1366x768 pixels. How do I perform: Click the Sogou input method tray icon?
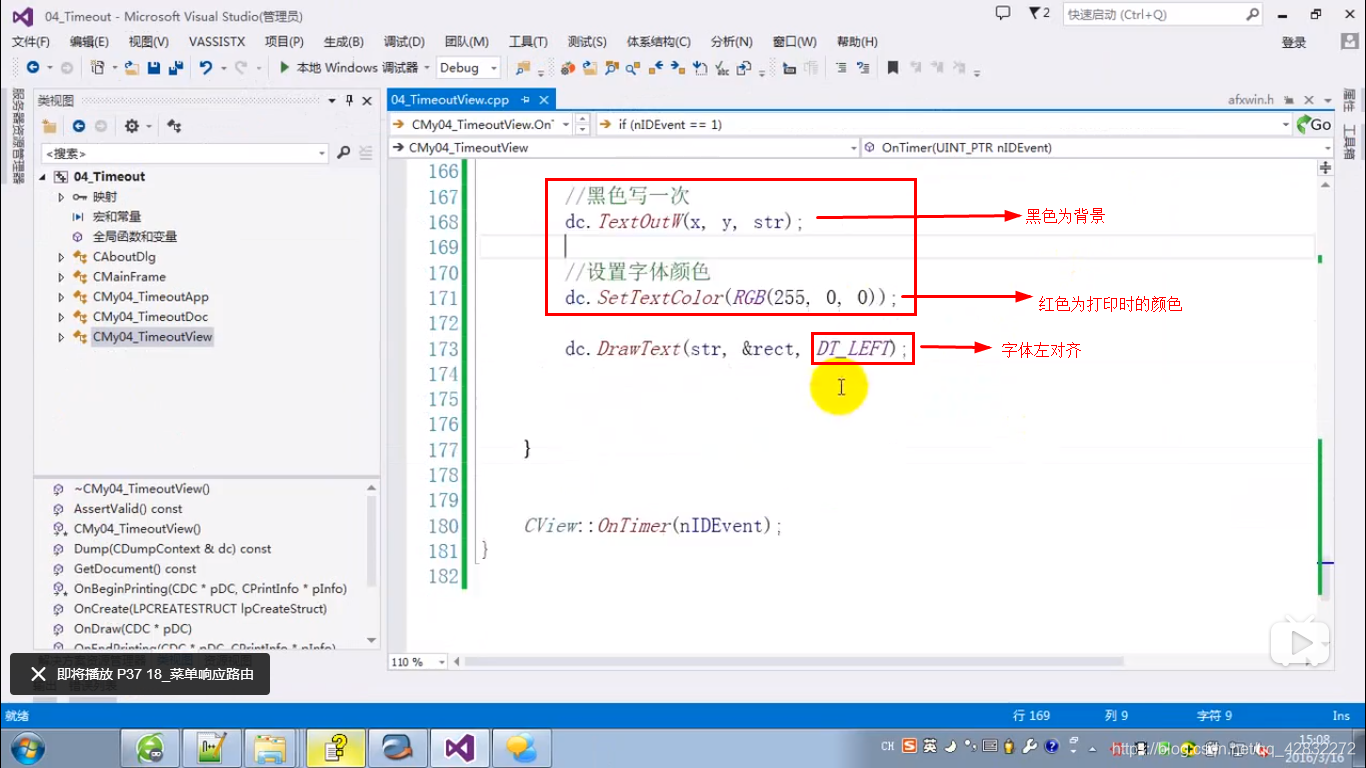(909, 746)
